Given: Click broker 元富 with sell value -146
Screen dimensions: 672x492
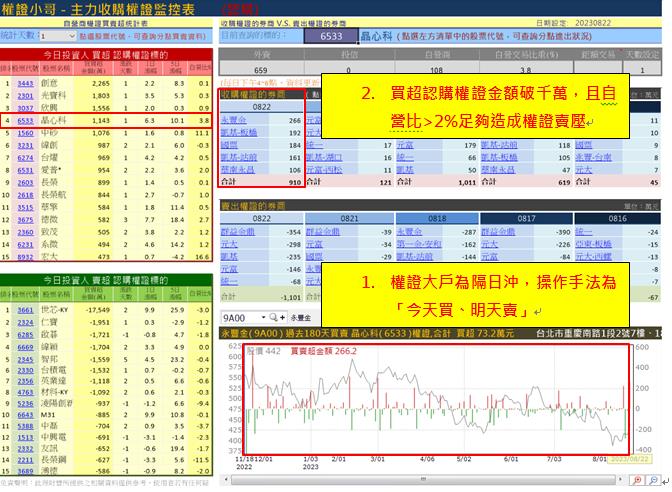Looking at the screenshot, I should coord(229,269).
